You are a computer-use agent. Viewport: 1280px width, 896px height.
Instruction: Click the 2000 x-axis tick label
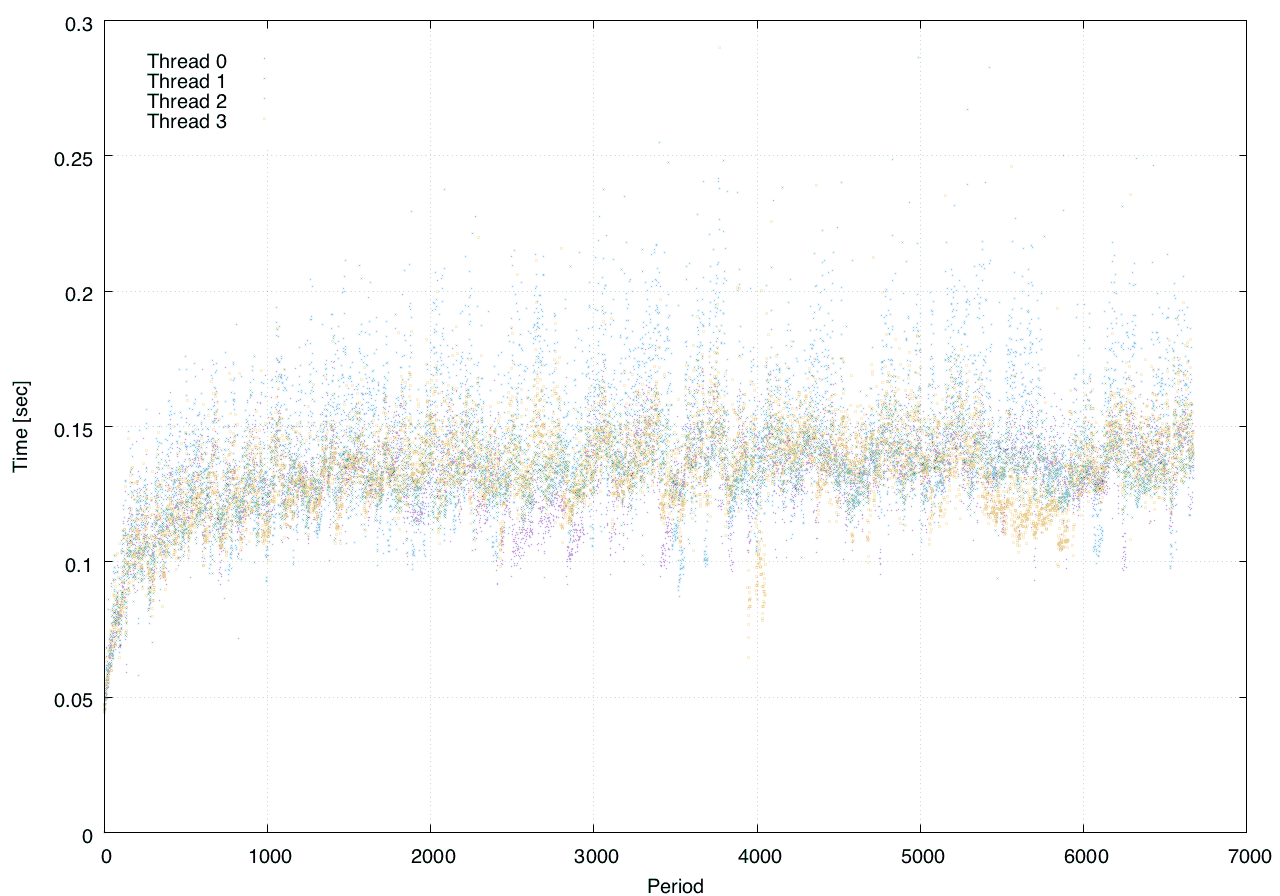click(x=430, y=857)
